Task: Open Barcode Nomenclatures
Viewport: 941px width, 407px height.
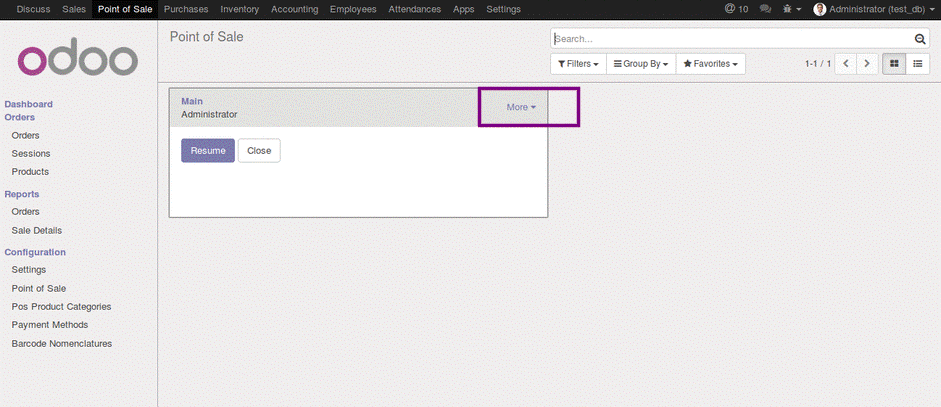Action: point(62,344)
